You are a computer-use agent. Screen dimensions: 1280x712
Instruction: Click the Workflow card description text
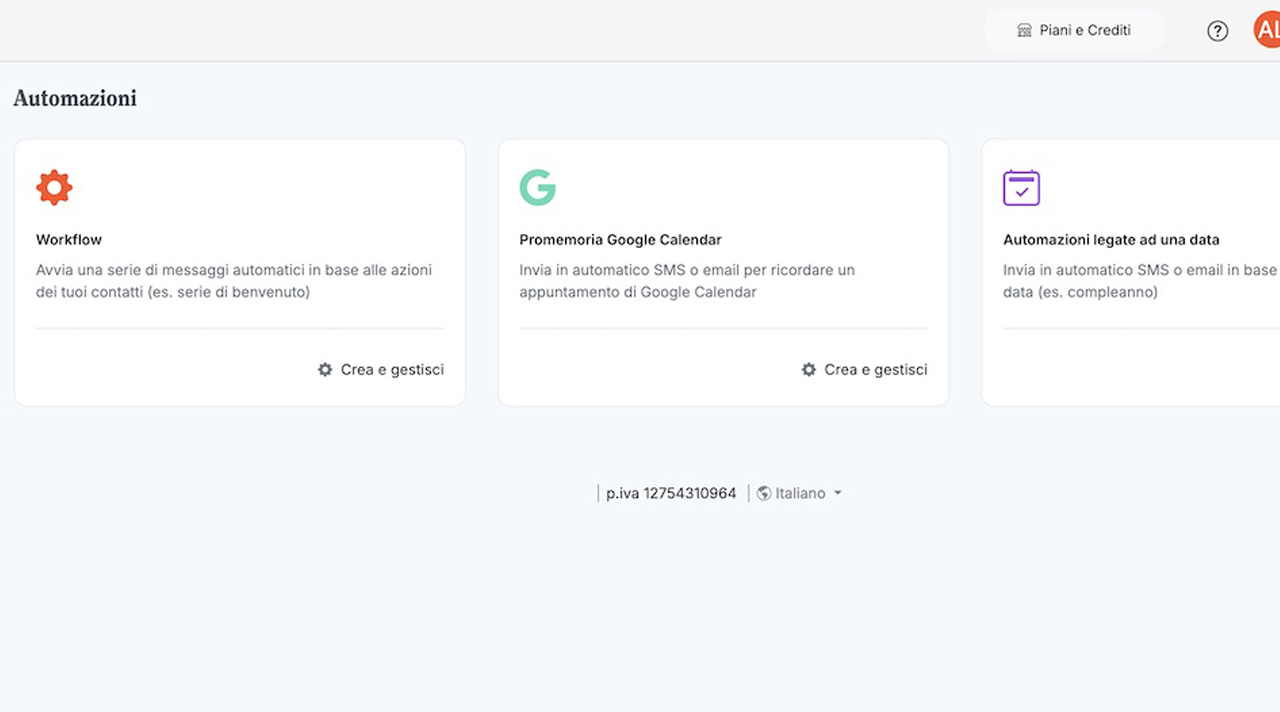point(234,281)
